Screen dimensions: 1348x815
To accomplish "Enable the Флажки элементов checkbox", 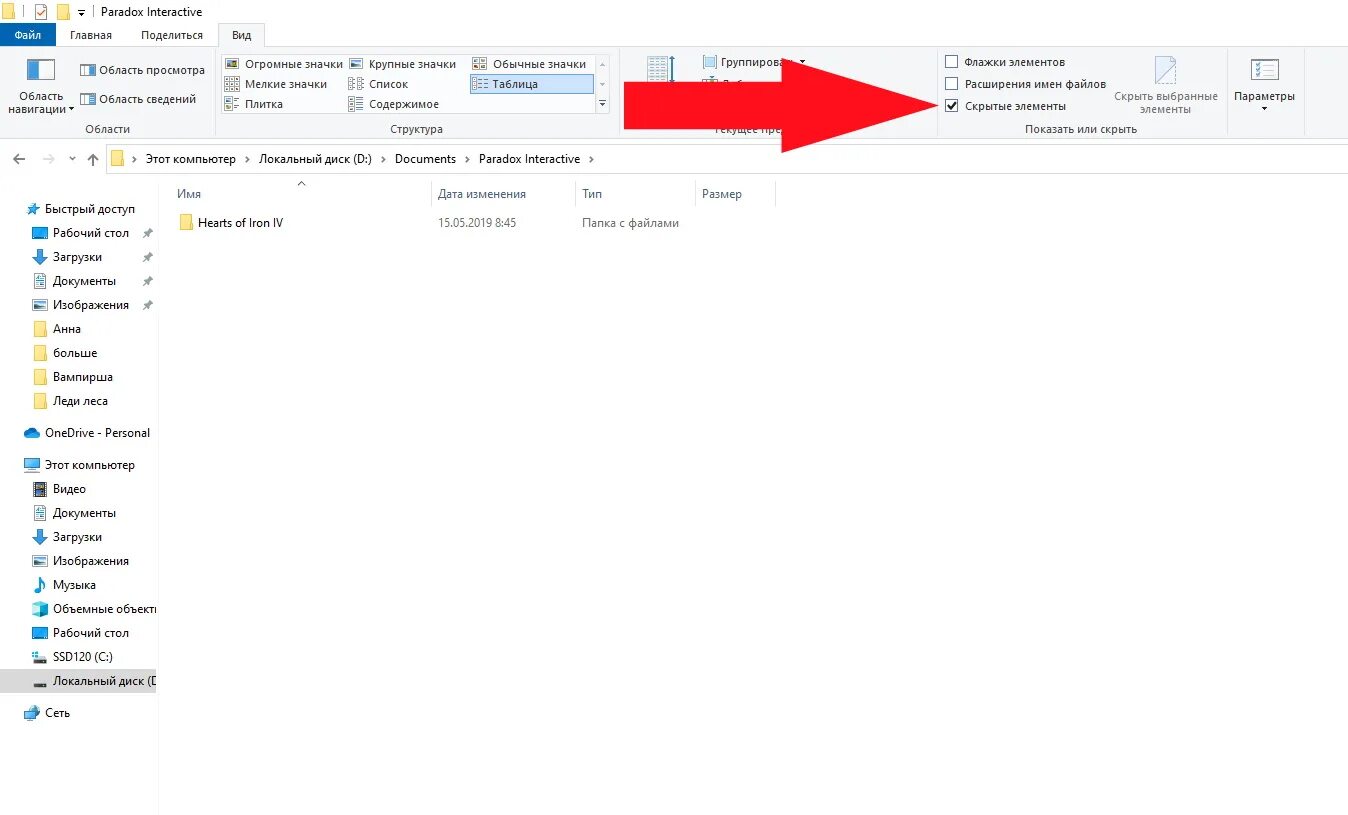I will [952, 62].
